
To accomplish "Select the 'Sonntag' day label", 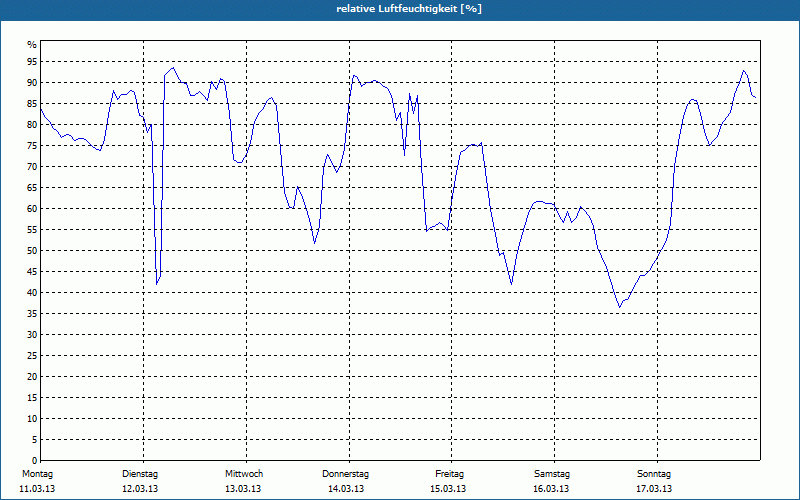I will [654, 474].
